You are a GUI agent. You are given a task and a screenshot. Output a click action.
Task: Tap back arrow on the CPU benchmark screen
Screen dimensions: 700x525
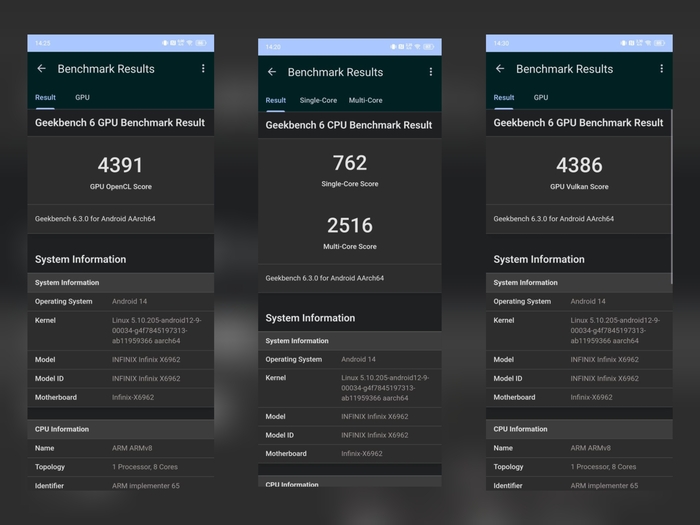(271, 72)
